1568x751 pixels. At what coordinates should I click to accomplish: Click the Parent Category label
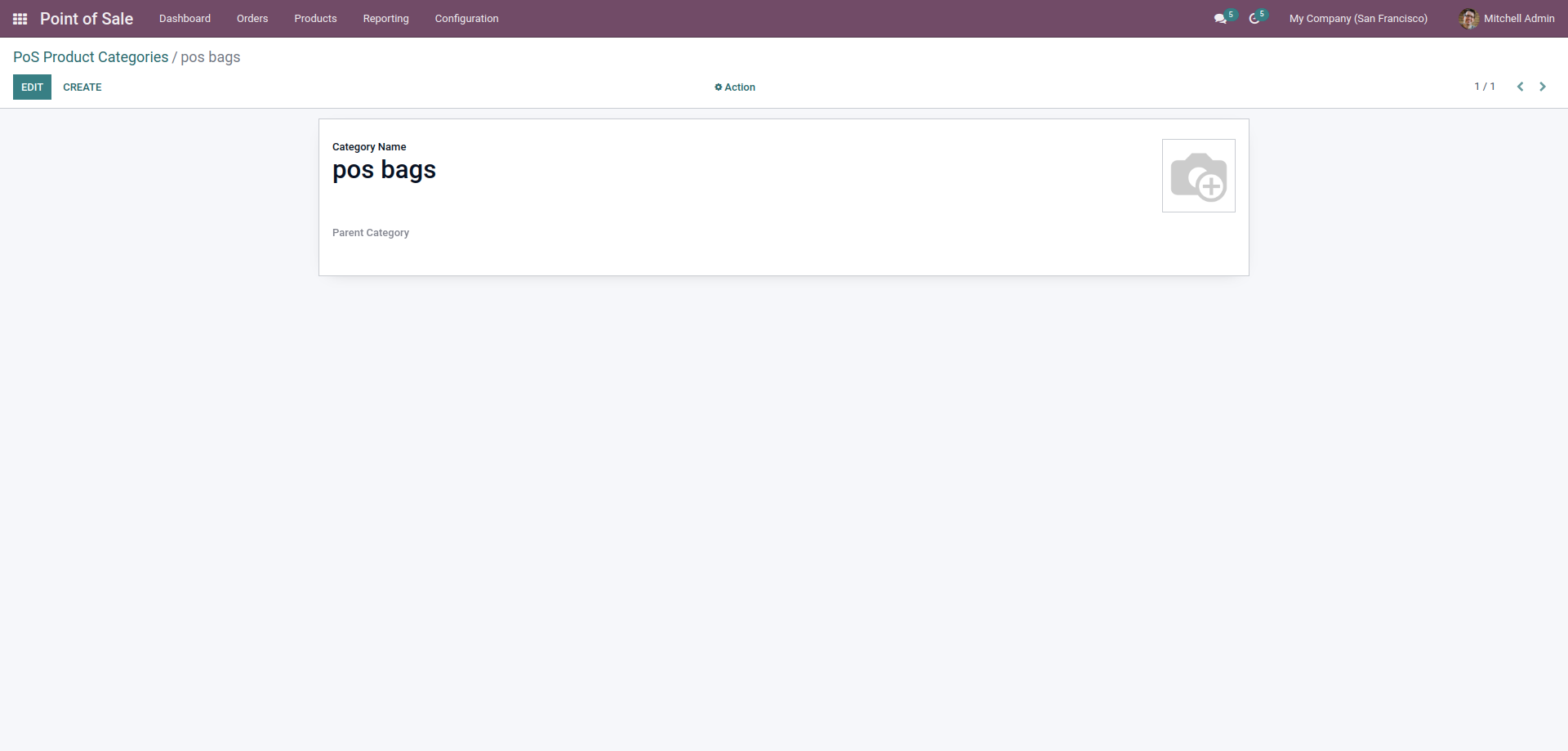(371, 233)
